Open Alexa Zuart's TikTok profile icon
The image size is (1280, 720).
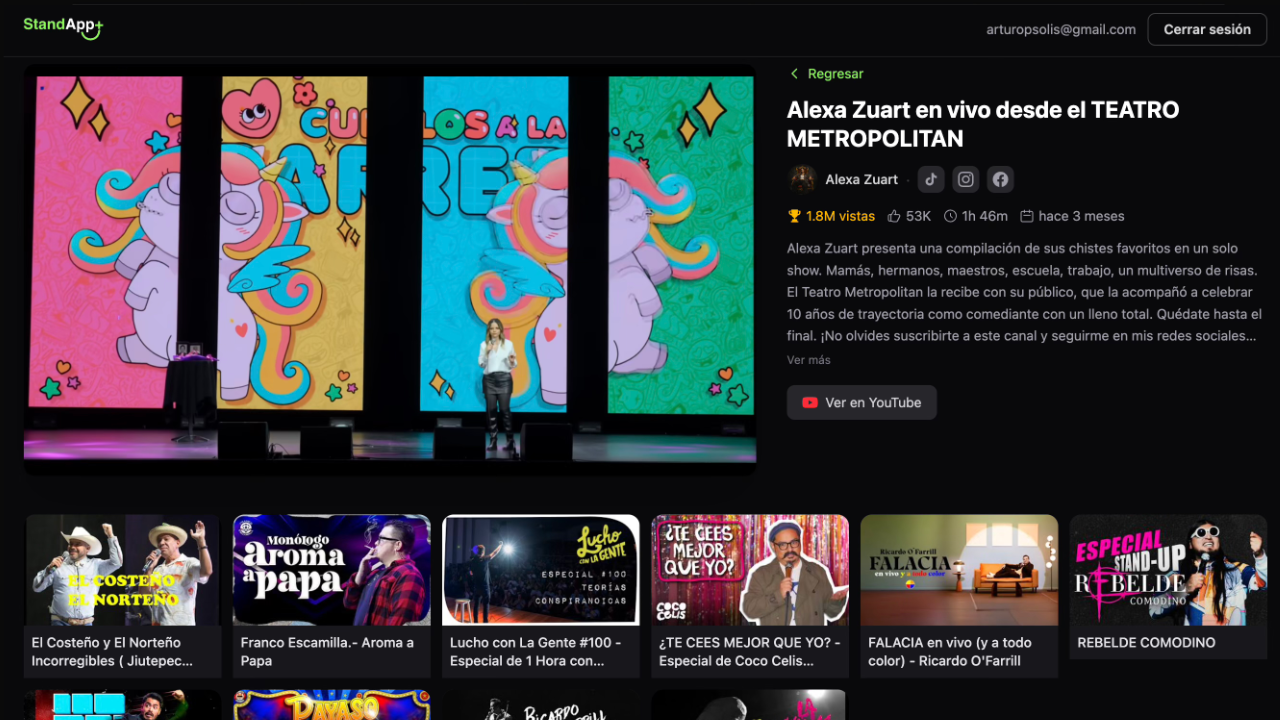(931, 179)
